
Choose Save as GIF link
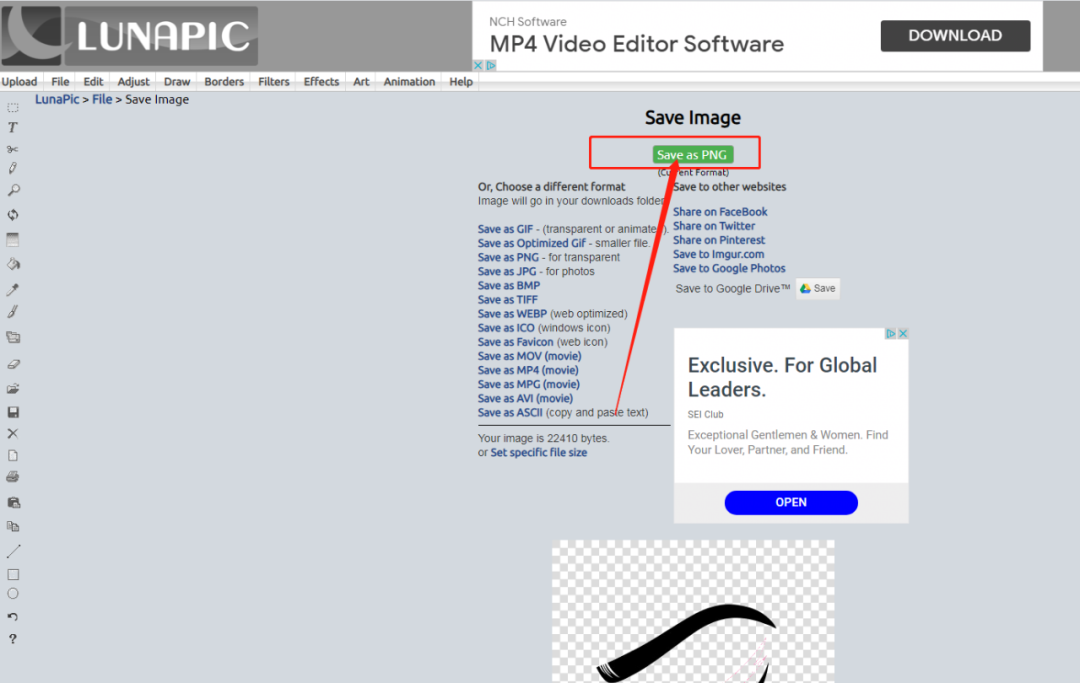(506, 229)
